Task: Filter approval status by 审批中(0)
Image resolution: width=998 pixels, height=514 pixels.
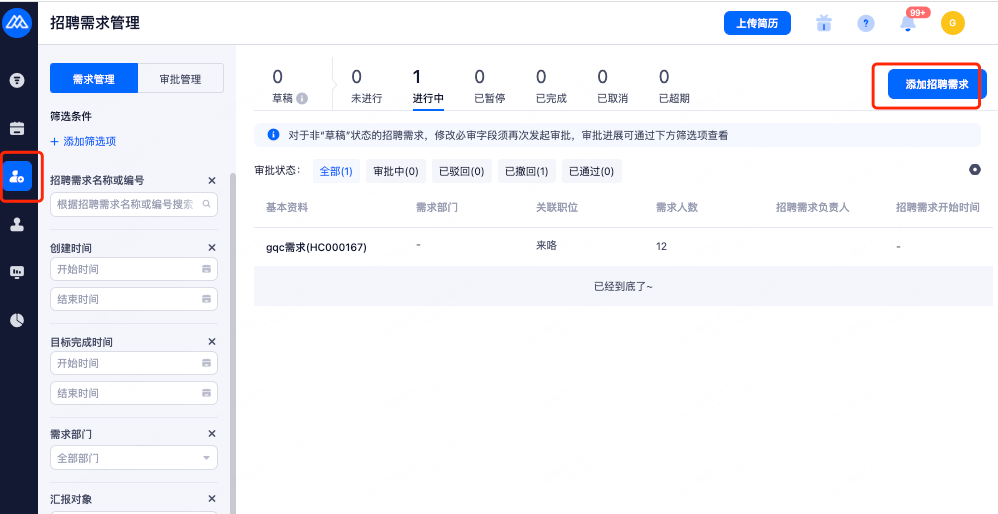Action: (396, 172)
